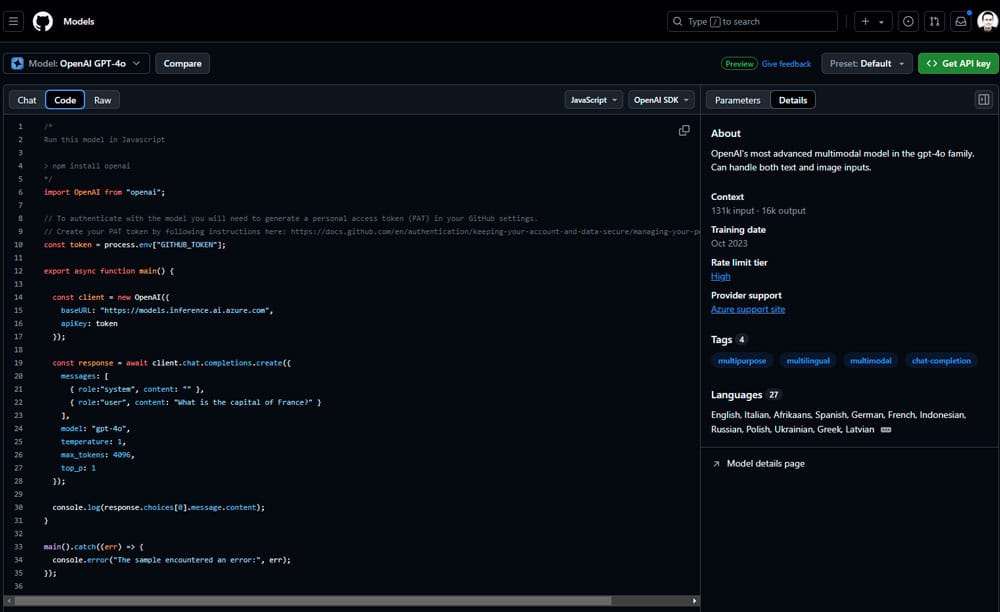Open the OpenAI SDK dropdown
Image resolution: width=1000 pixels, height=612 pixels.
(x=661, y=100)
